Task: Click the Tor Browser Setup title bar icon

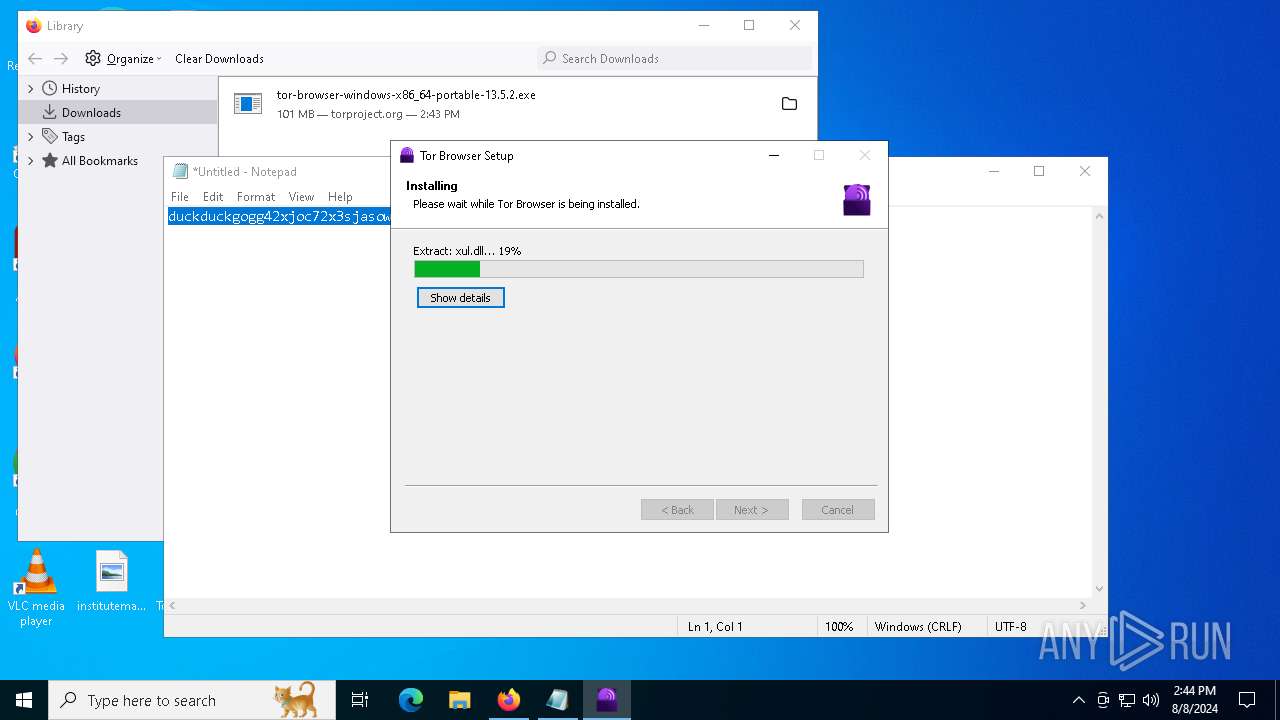Action: point(407,155)
